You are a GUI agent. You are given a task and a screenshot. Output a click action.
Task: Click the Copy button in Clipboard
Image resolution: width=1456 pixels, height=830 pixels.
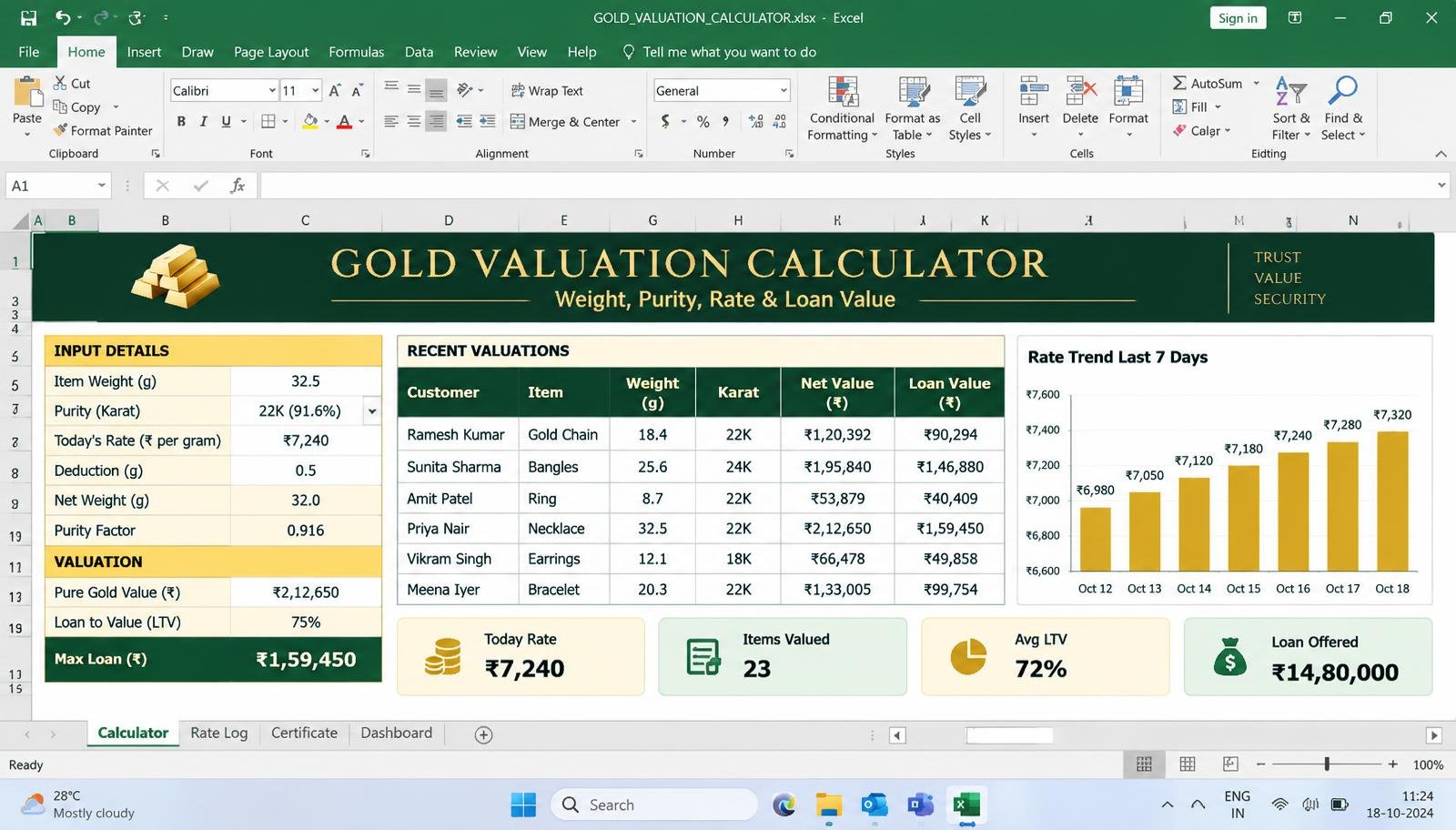77,106
